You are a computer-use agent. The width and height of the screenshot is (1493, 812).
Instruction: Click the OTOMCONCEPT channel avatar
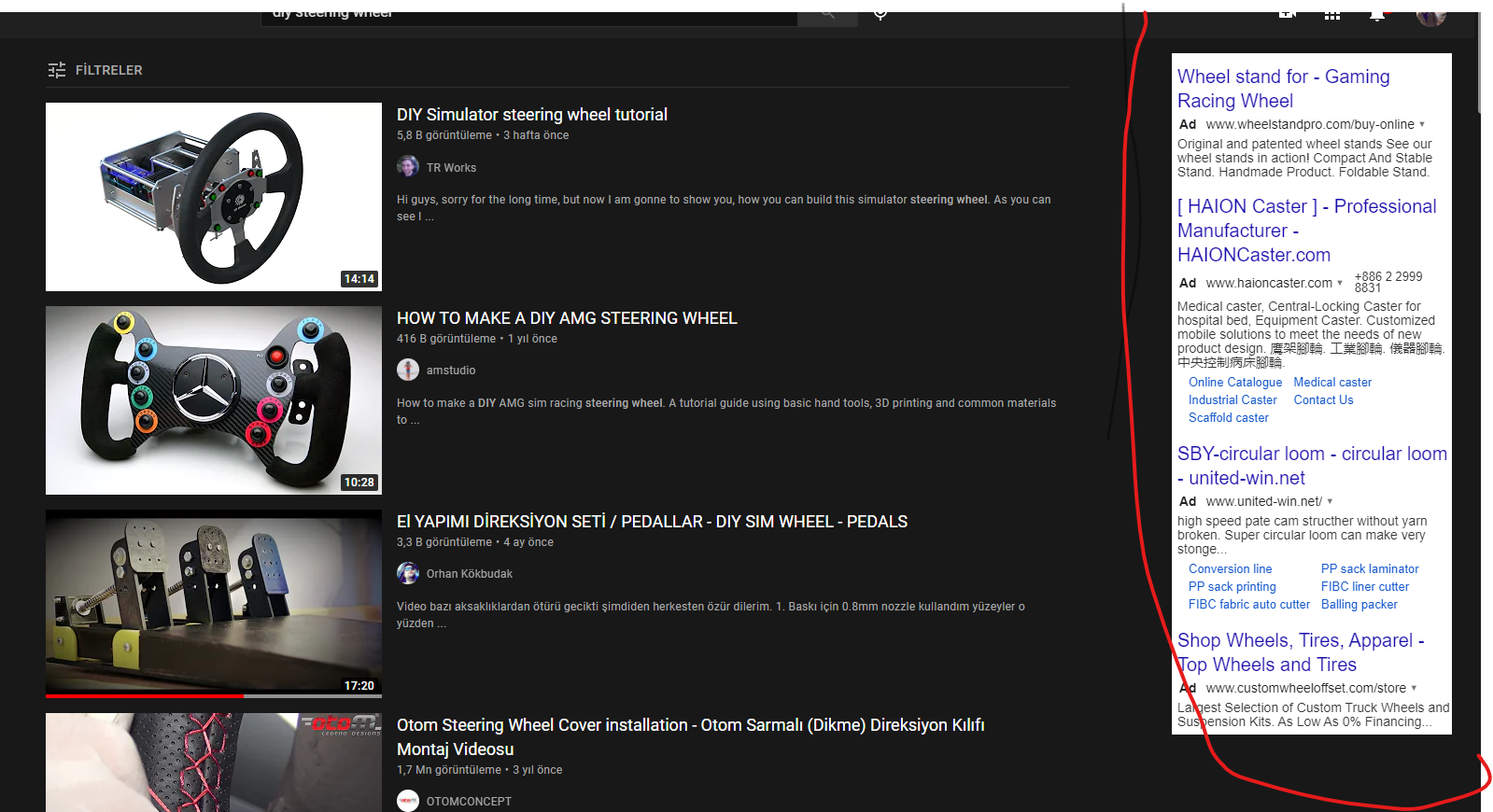click(408, 801)
